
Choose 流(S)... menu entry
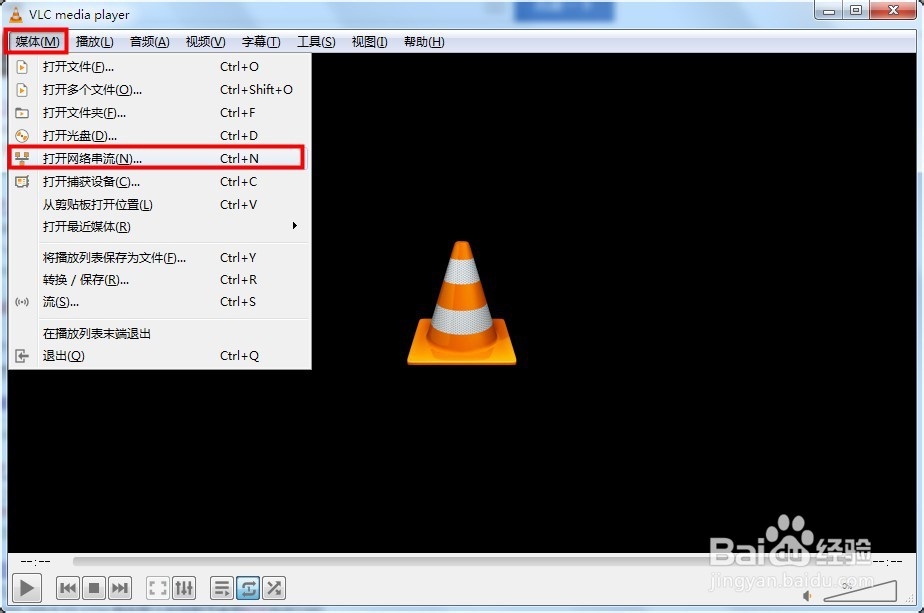point(159,302)
